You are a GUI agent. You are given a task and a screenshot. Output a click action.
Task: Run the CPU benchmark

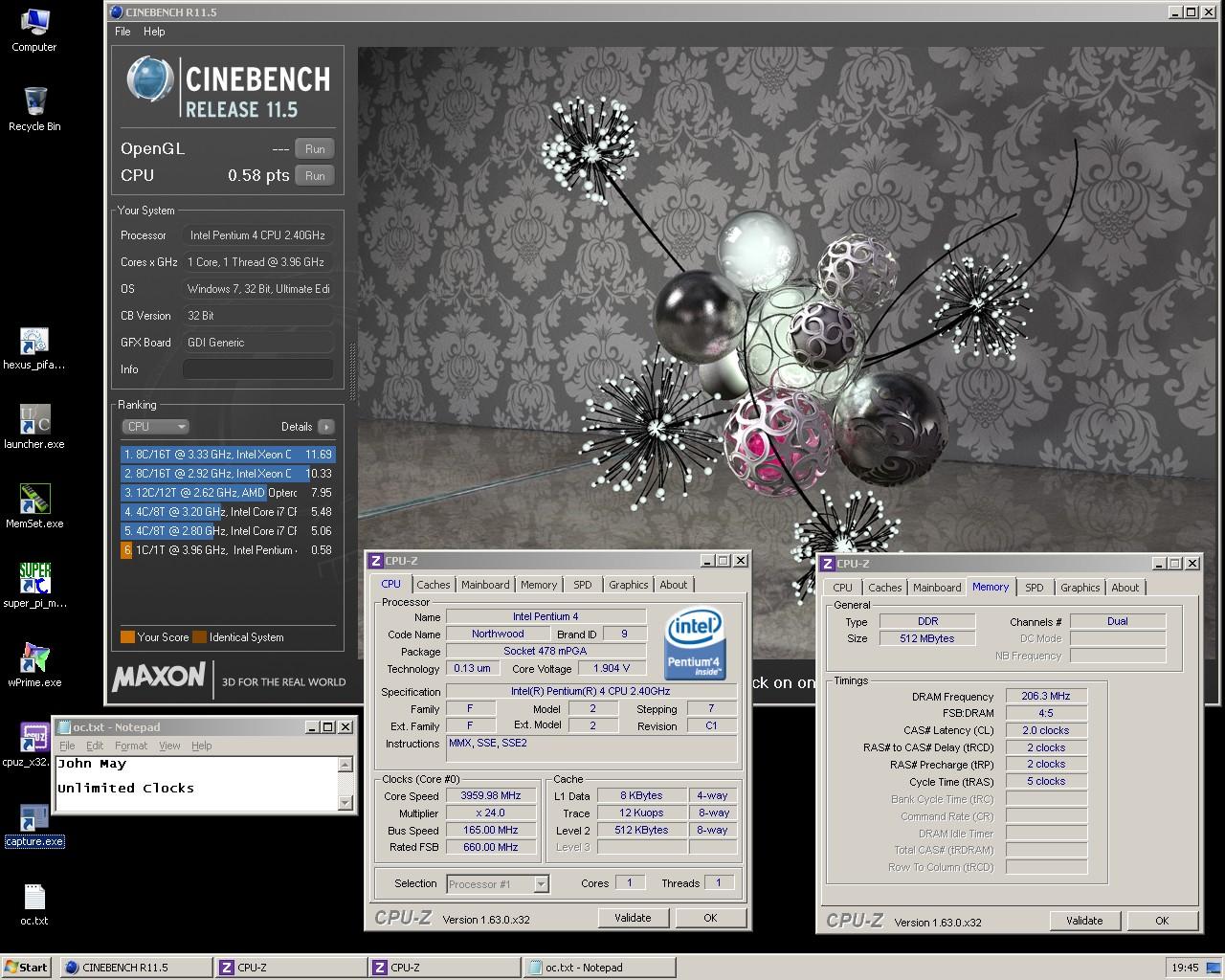tap(315, 176)
